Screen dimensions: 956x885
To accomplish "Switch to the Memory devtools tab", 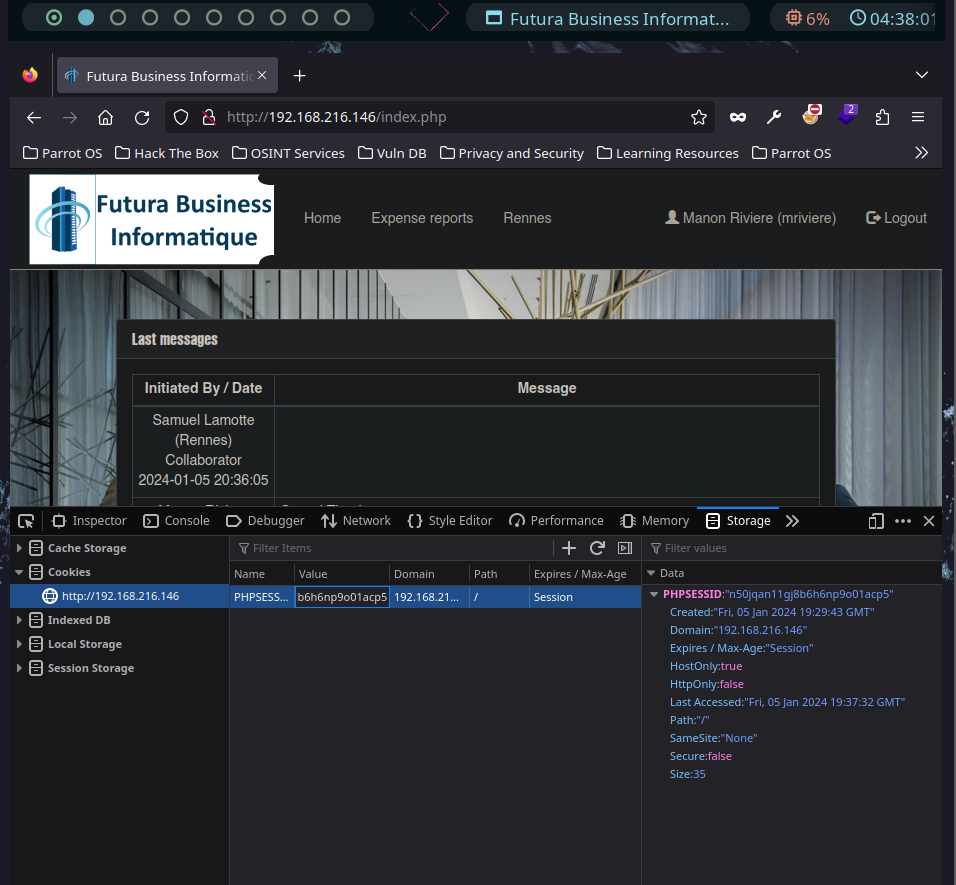I will click(655, 521).
